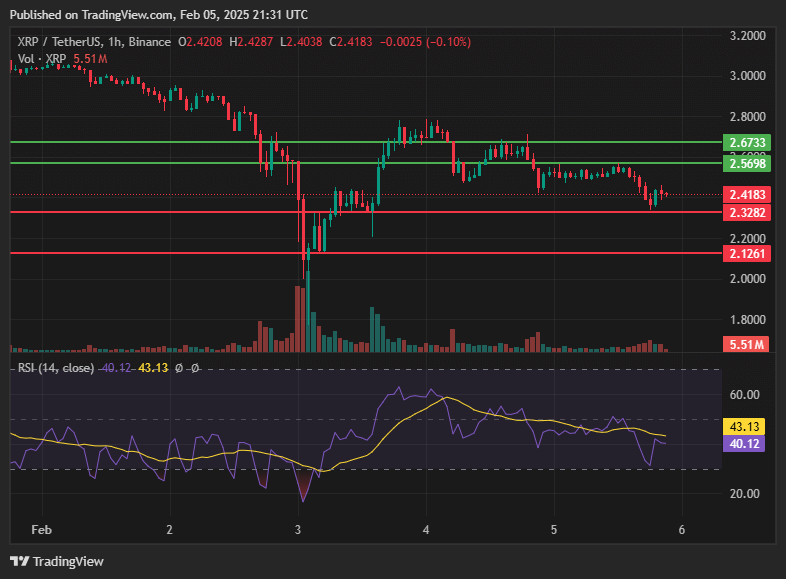Click date marker 6 on the time axis

pyautogui.click(x=681, y=528)
